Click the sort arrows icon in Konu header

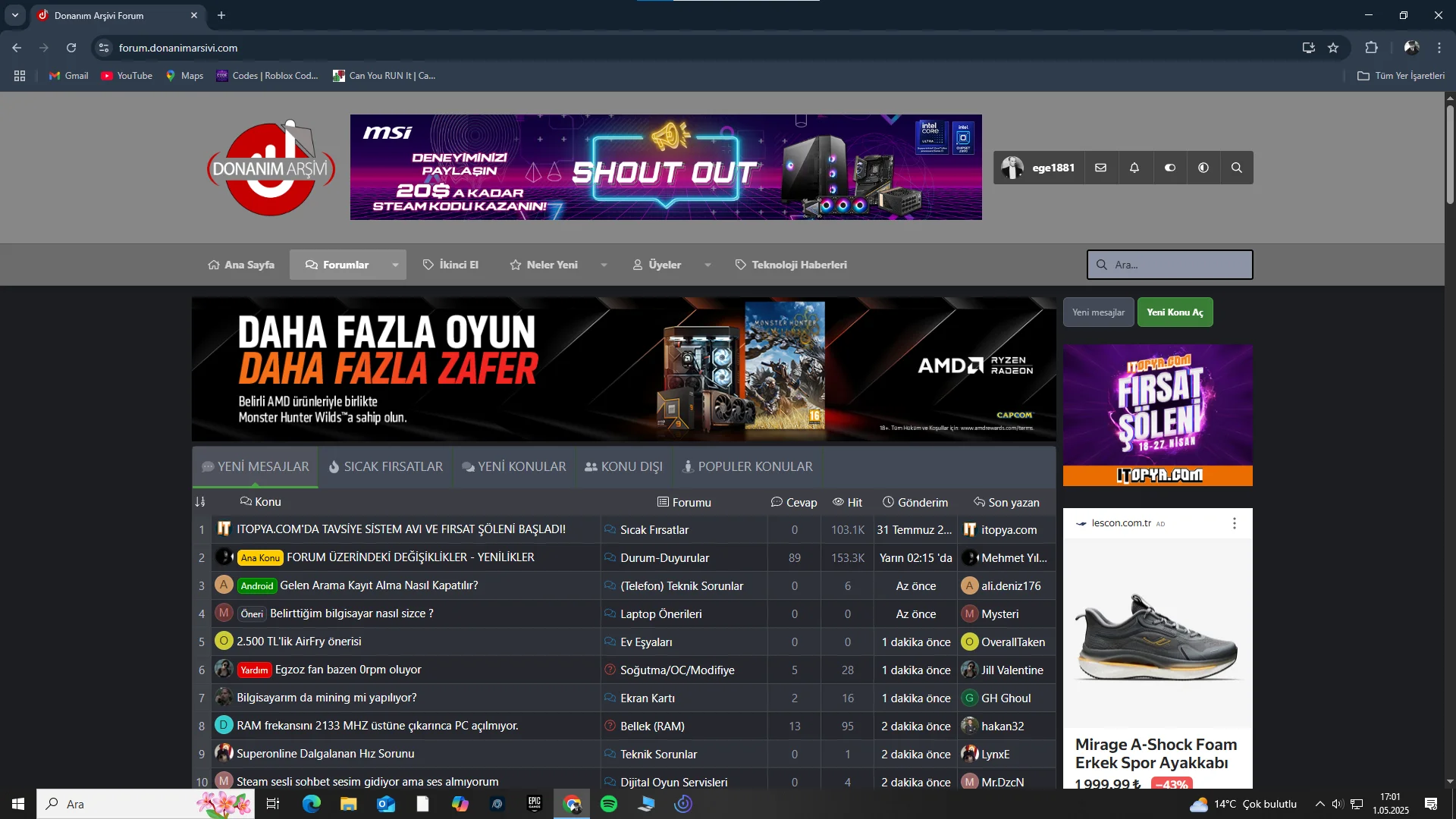(200, 502)
